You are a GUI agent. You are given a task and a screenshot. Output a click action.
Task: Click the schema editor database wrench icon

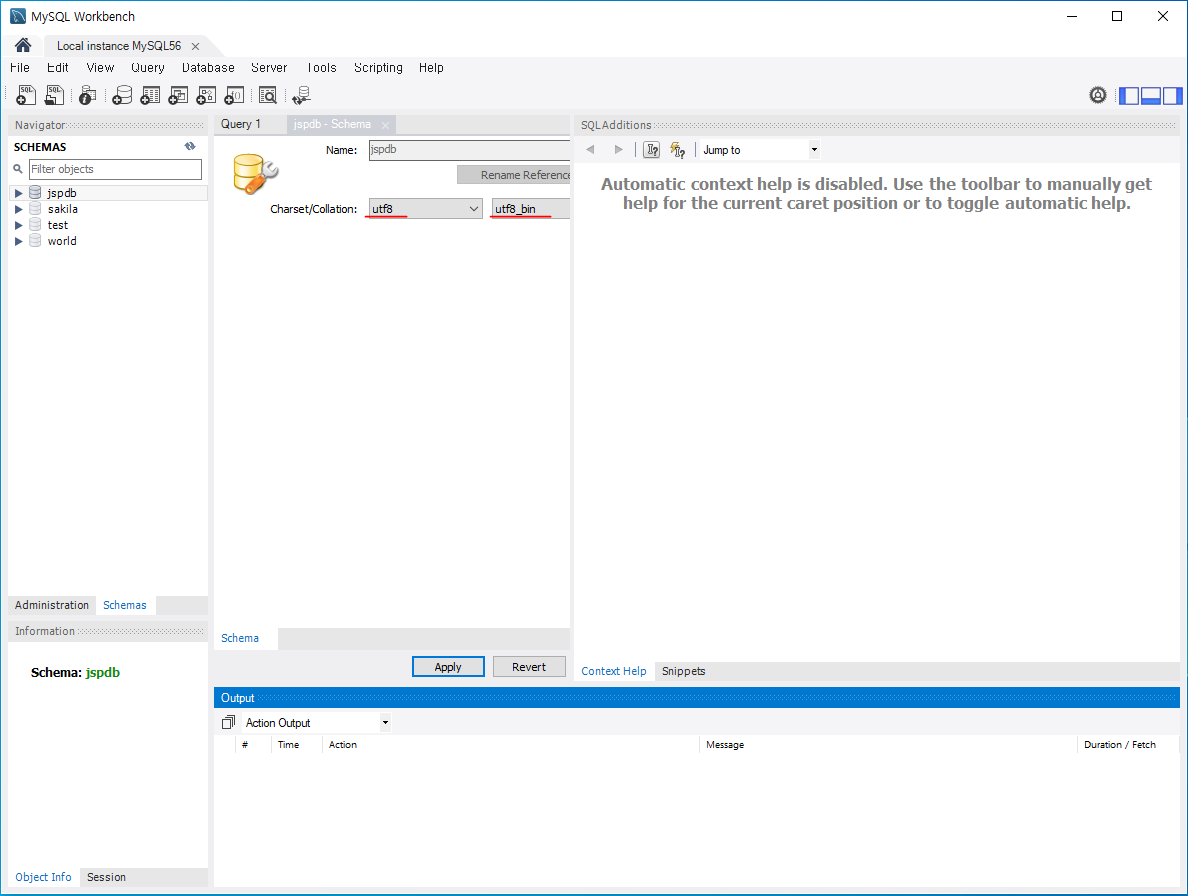coord(255,173)
